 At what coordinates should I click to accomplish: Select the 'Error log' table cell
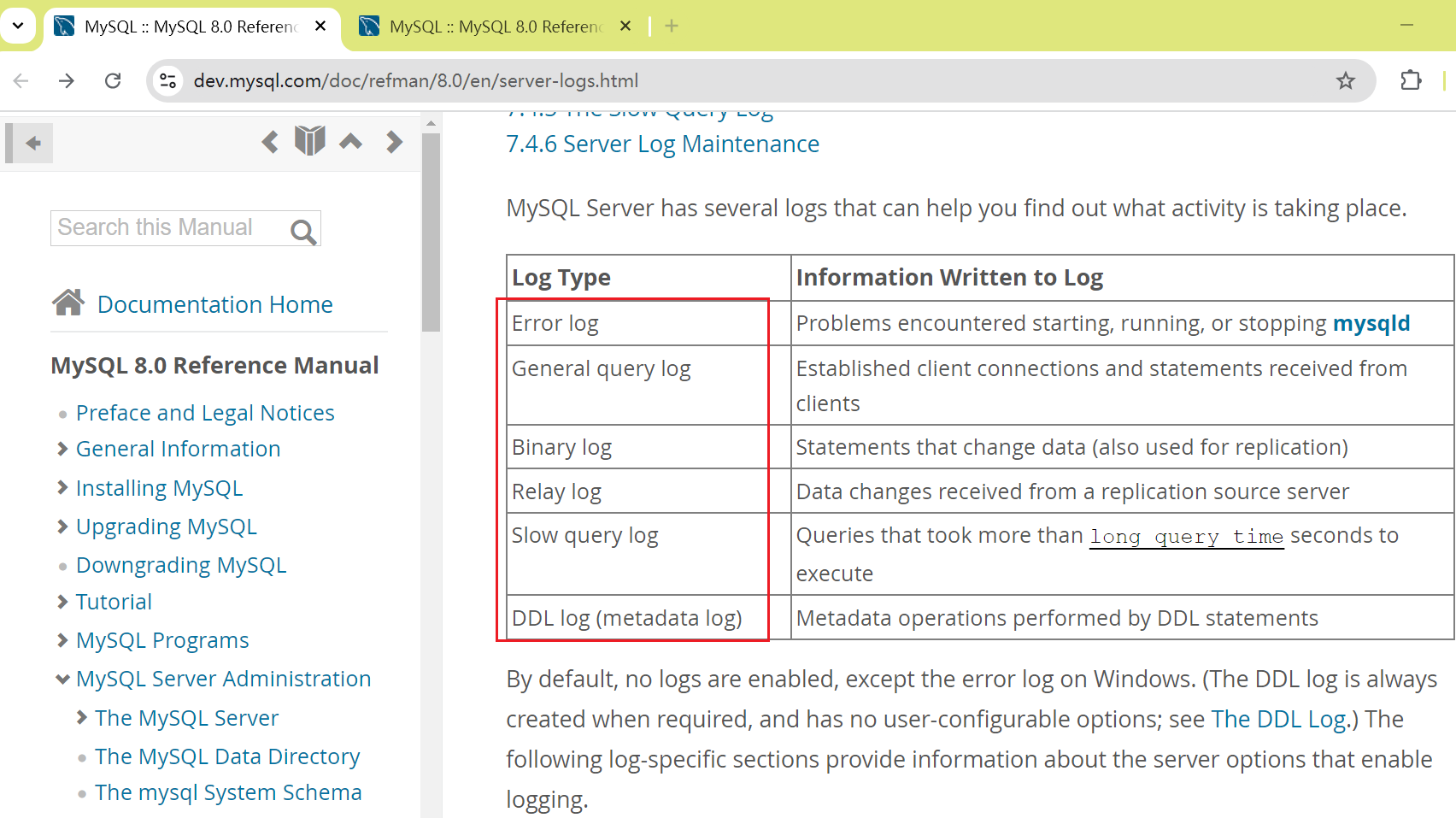pos(649,323)
